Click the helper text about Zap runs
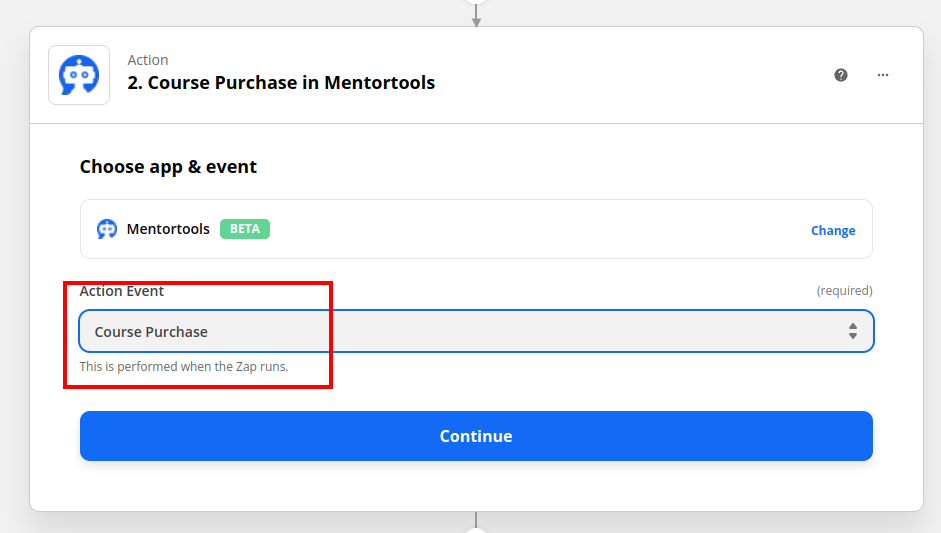The height and width of the screenshot is (533, 941). click(184, 367)
